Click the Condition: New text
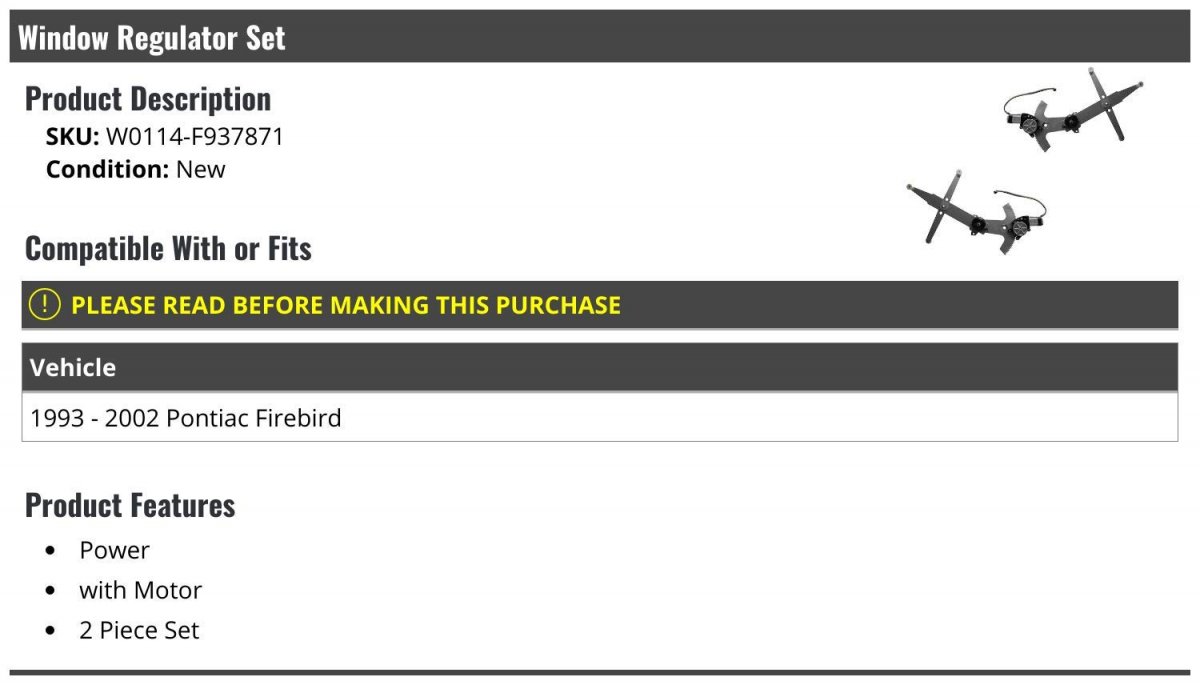1200x685 pixels. tap(136, 169)
